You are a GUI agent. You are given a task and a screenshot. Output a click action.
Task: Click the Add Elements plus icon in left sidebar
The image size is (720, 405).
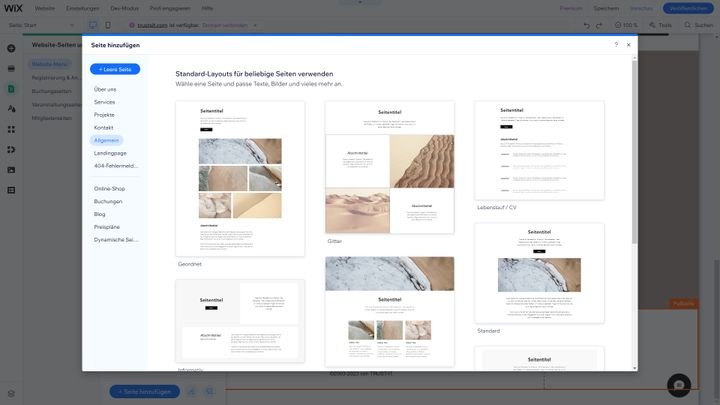click(x=11, y=48)
